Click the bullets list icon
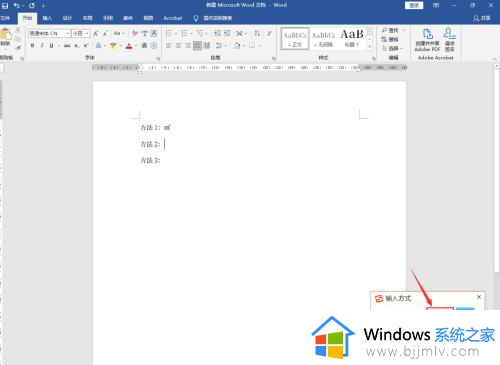Screen dimensions: 500x365 pos(170,33)
